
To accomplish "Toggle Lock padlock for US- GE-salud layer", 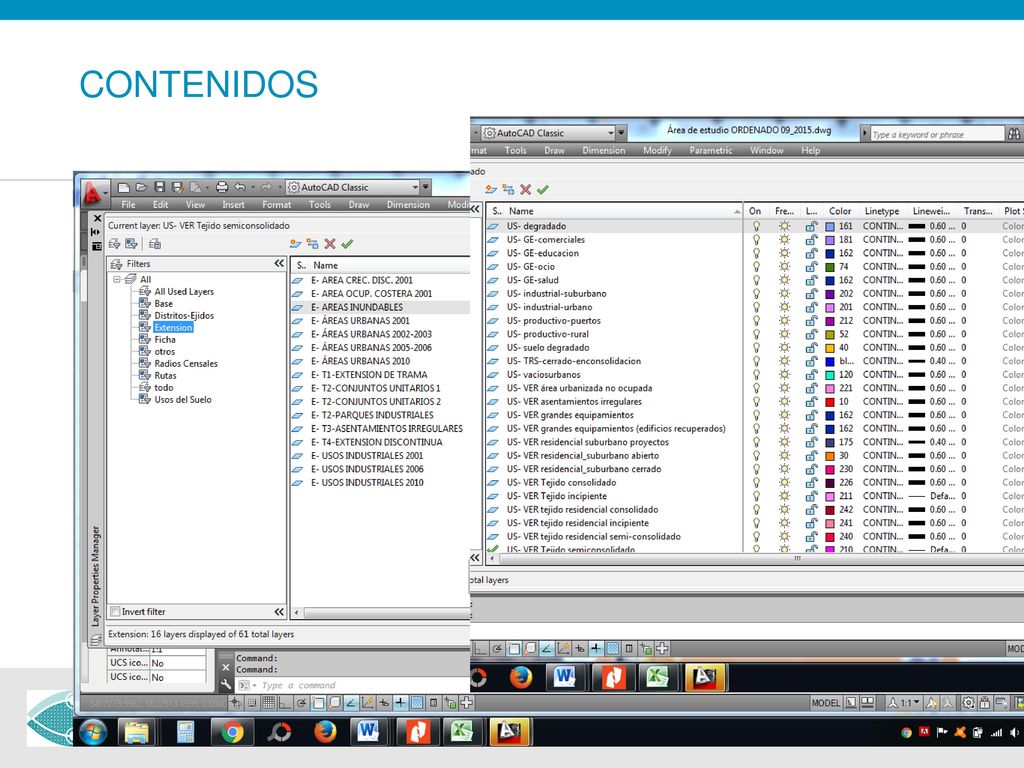I will click(811, 280).
